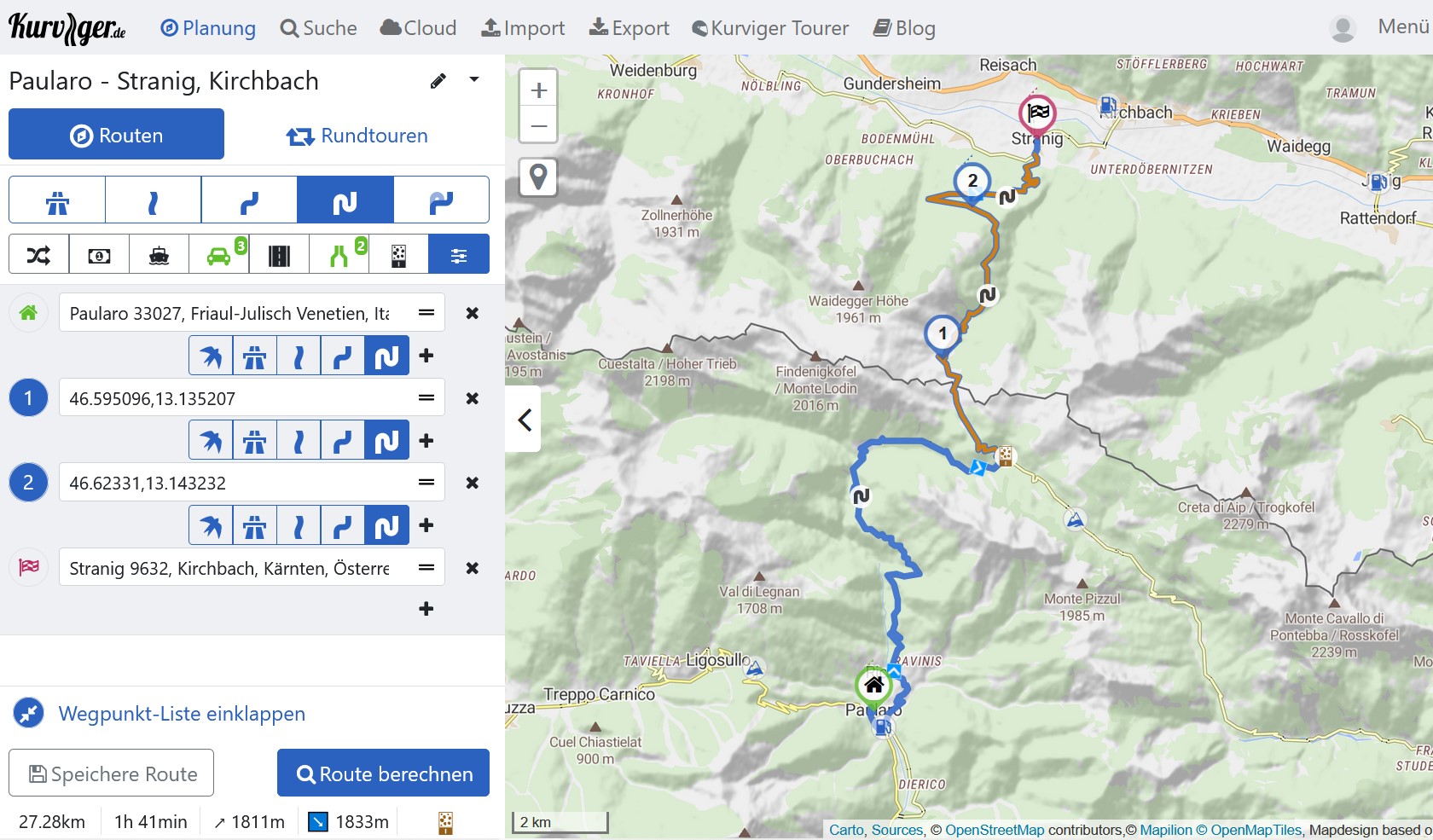Switch to the Rundtouren tab

[357, 136]
